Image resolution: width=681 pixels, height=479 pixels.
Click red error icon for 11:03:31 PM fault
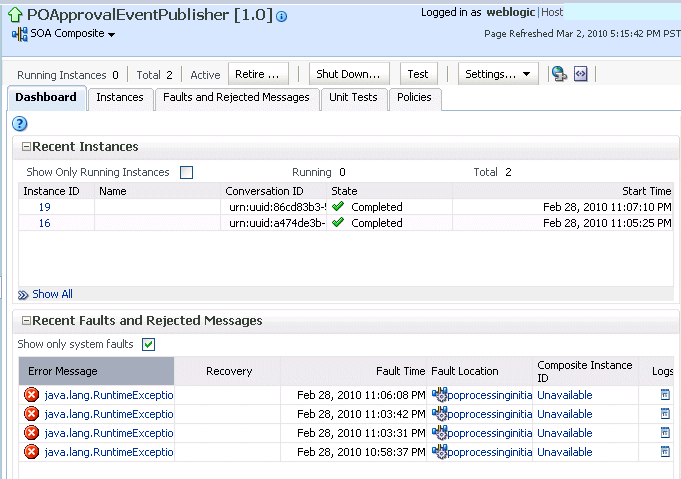tap(31, 433)
